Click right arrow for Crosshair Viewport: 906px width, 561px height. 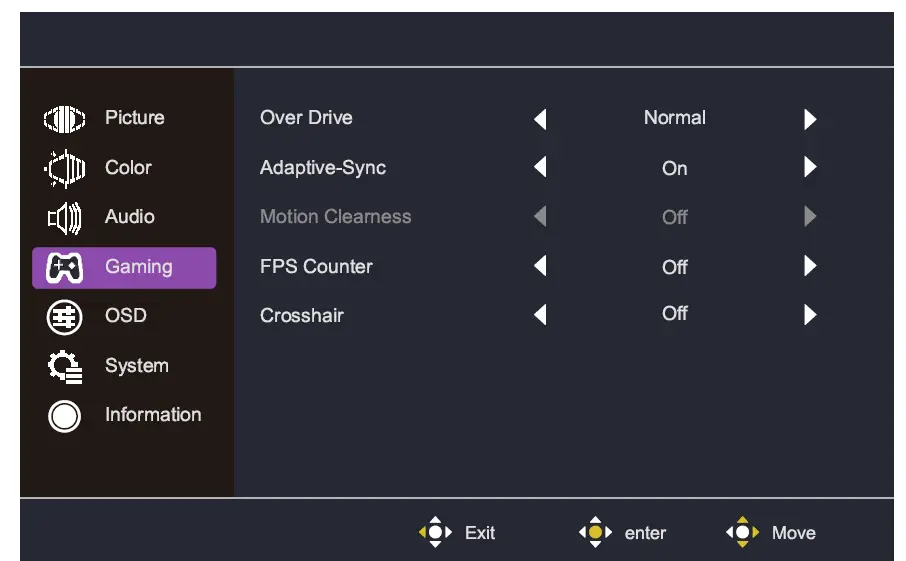click(x=810, y=315)
